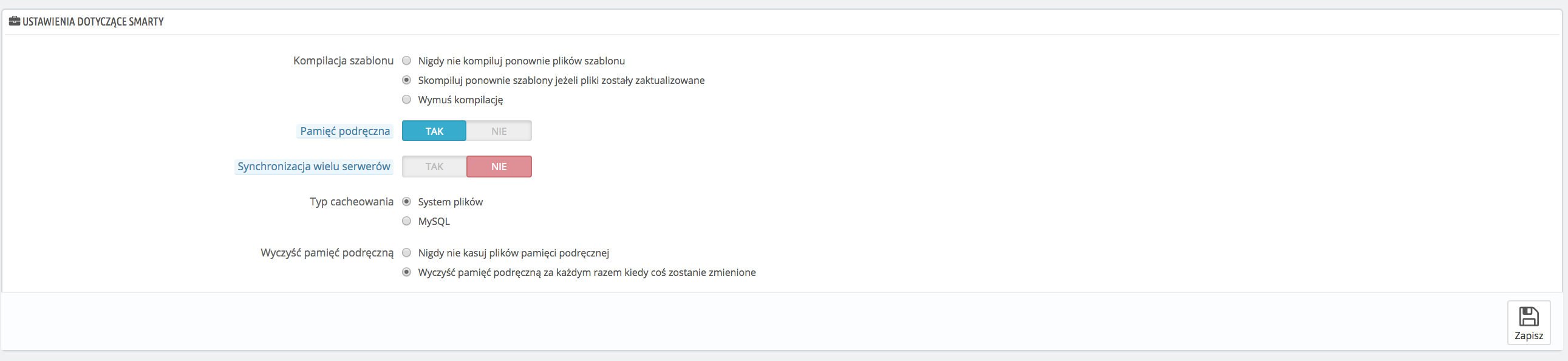Viewport: 1568px width, 361px height.
Task: Select MySQL as caching type
Action: tap(407, 221)
